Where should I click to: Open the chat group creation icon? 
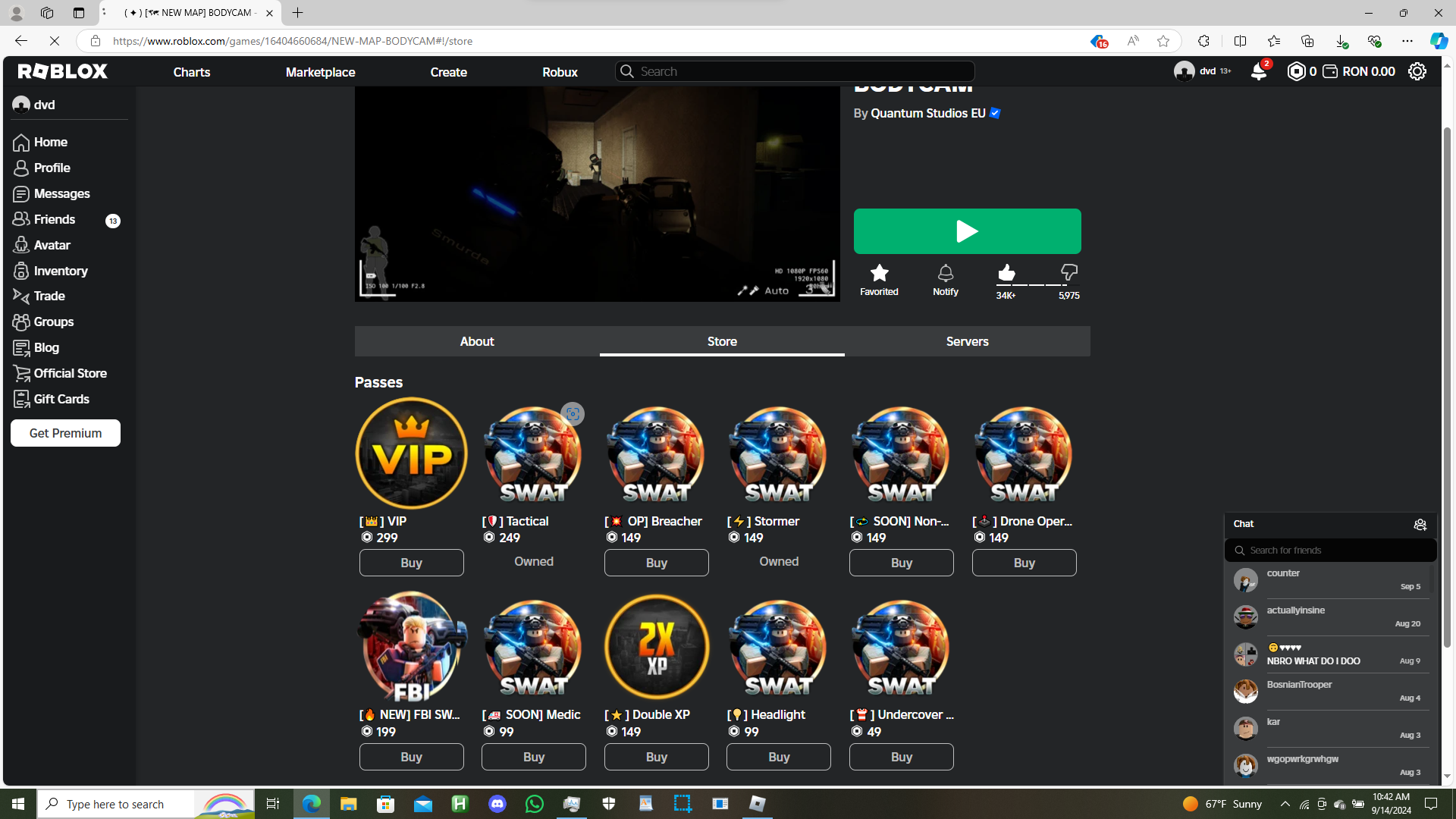pyautogui.click(x=1420, y=524)
